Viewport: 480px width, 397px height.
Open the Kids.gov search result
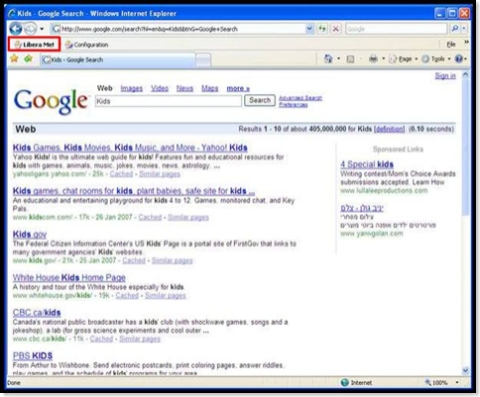click(x=30, y=234)
